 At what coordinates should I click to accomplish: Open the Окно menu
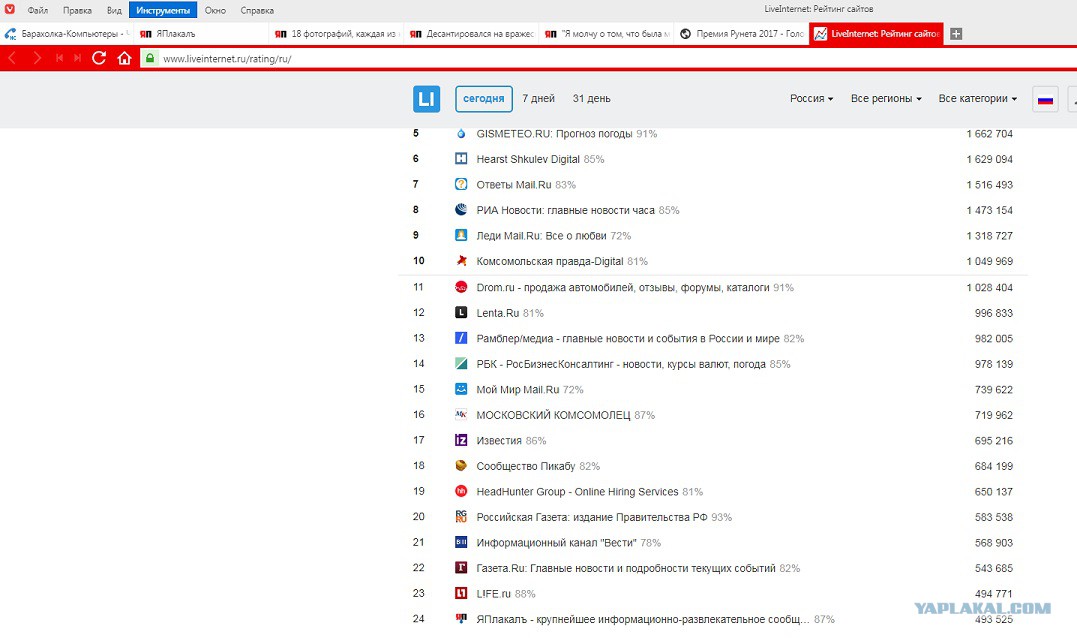tap(215, 10)
